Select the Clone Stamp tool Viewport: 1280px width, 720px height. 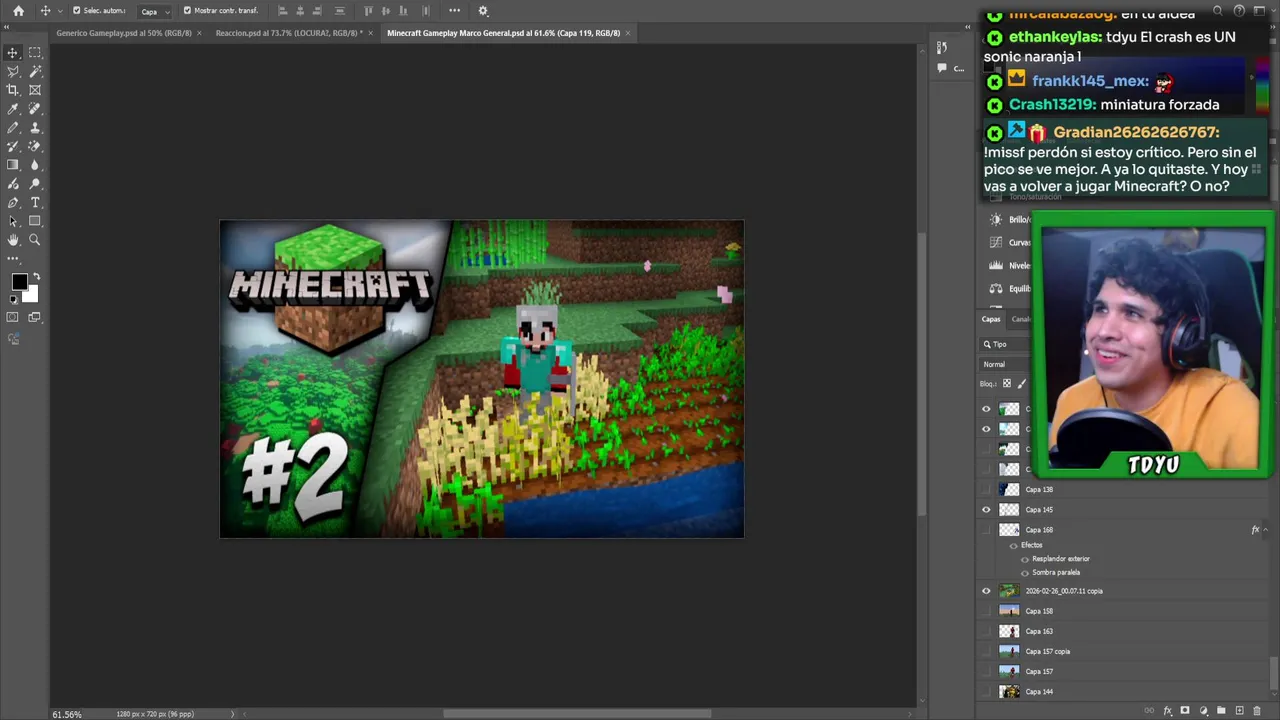(35, 128)
